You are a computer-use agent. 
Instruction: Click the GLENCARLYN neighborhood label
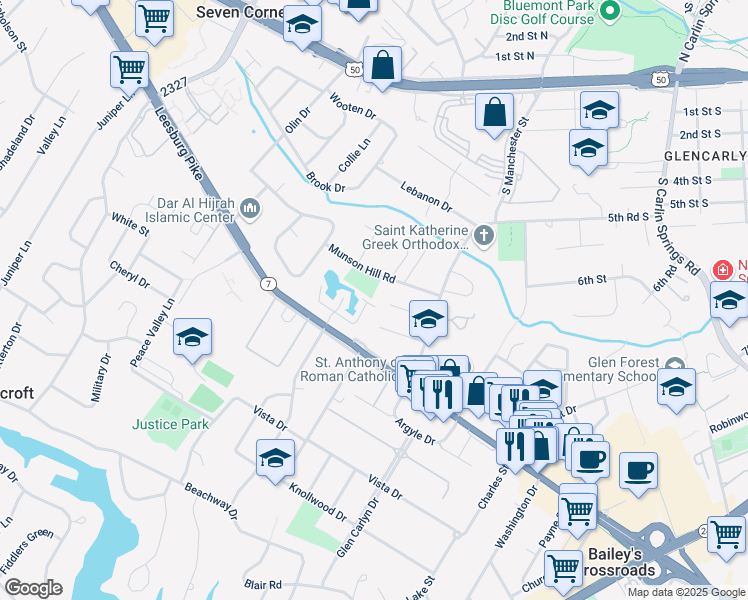click(706, 156)
